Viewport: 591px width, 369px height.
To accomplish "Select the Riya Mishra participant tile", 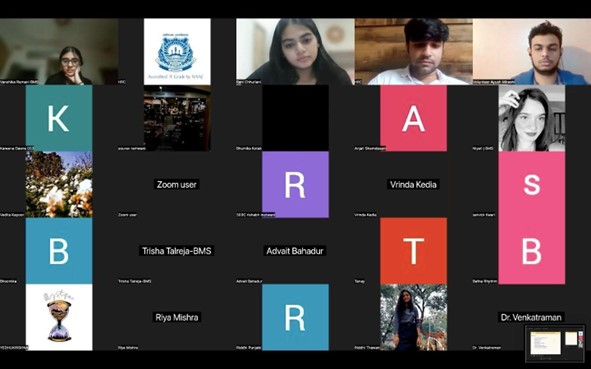I will coord(177,317).
